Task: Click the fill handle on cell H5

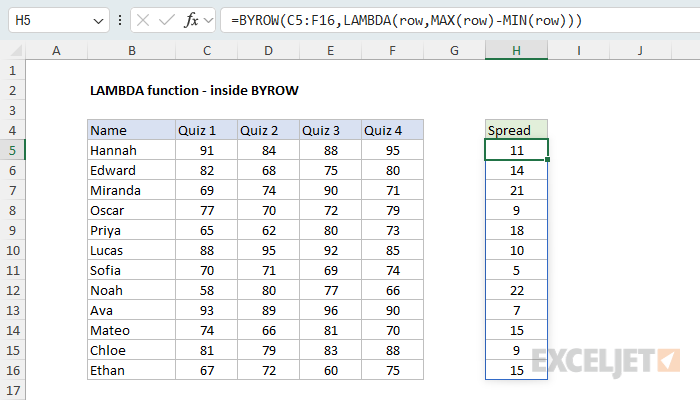Action: point(547,159)
